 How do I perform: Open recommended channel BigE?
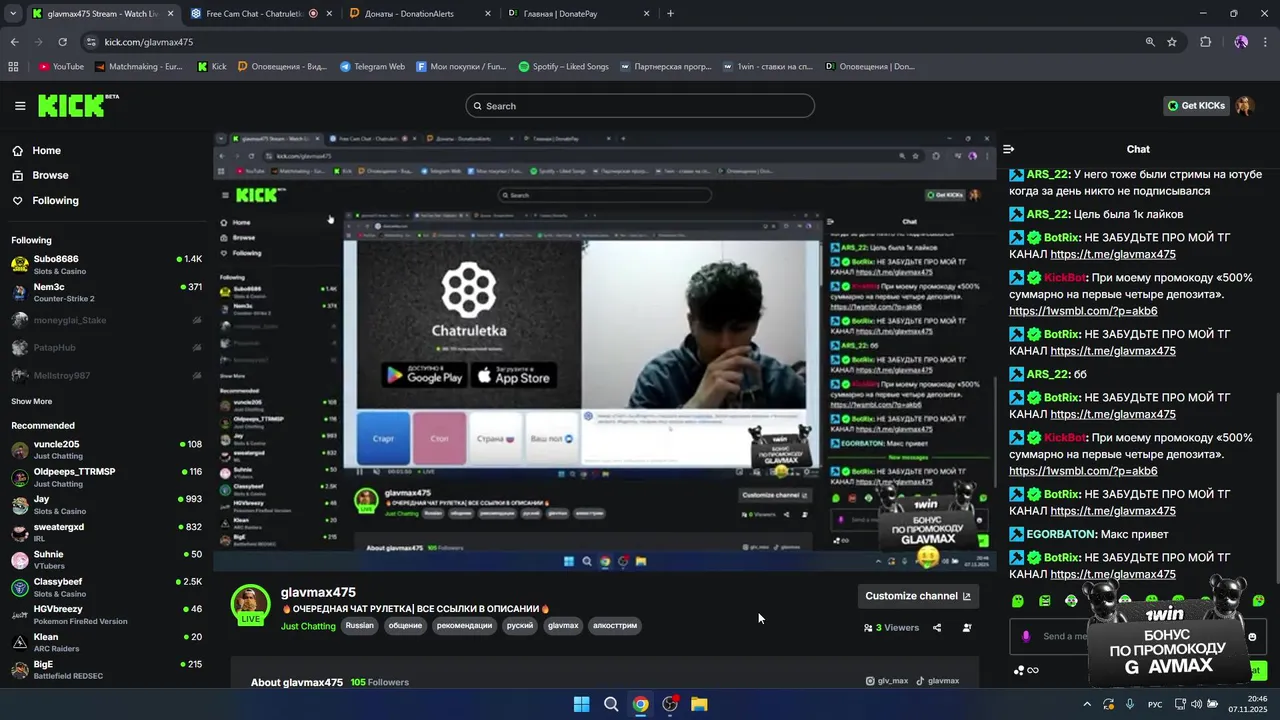pyautogui.click(x=105, y=670)
